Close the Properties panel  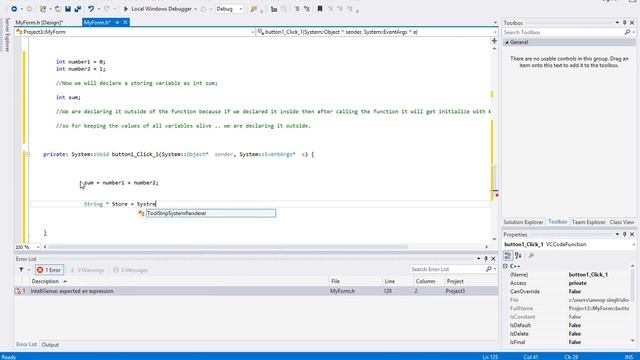click(x=632, y=234)
